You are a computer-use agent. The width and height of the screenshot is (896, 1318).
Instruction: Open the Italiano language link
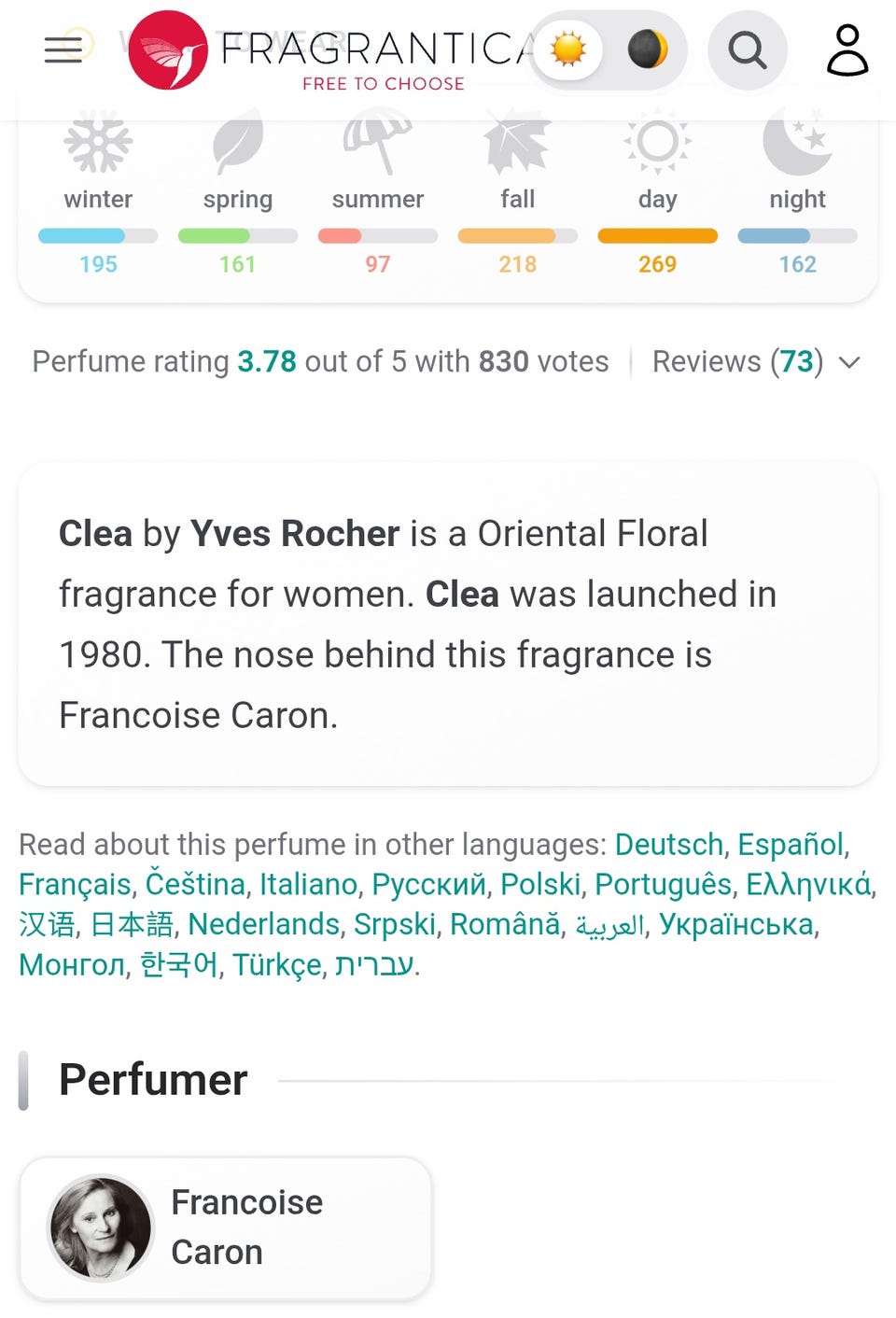click(308, 884)
